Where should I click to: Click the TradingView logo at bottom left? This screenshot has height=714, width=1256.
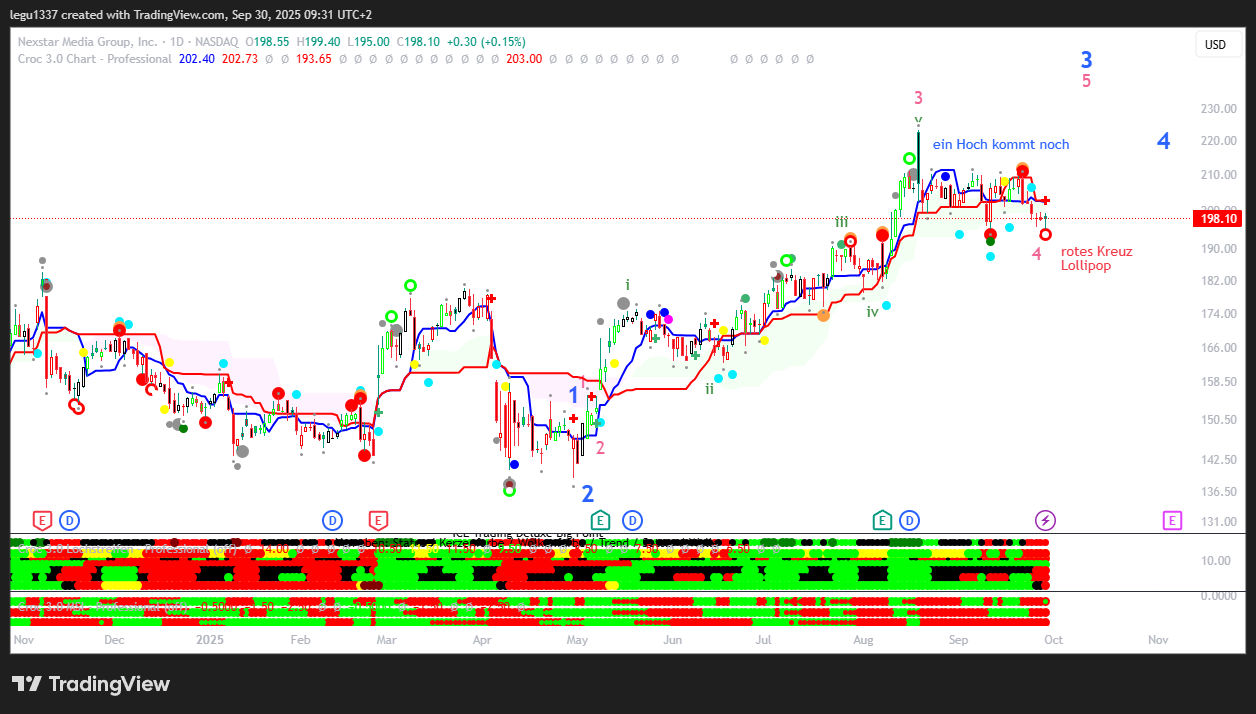point(91,684)
